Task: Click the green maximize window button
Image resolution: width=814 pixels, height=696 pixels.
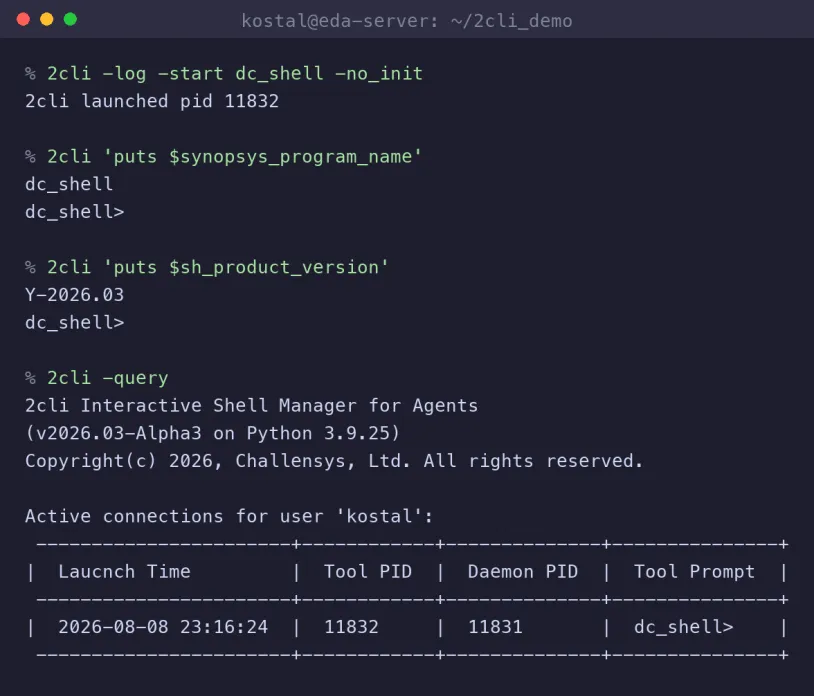Action: click(70, 20)
